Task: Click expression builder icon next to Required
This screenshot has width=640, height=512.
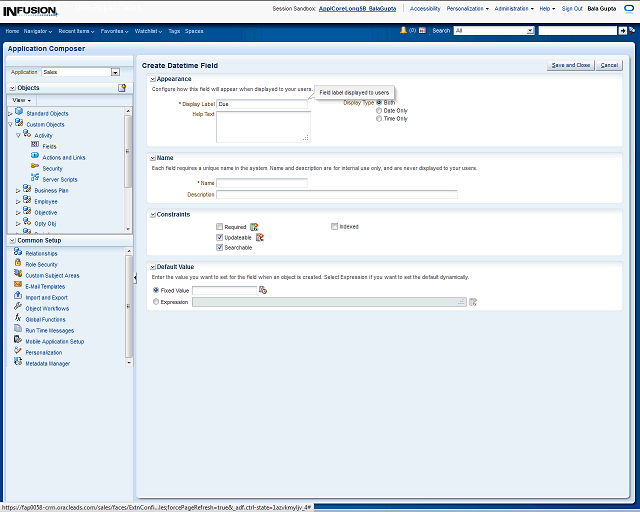Action: [254, 227]
